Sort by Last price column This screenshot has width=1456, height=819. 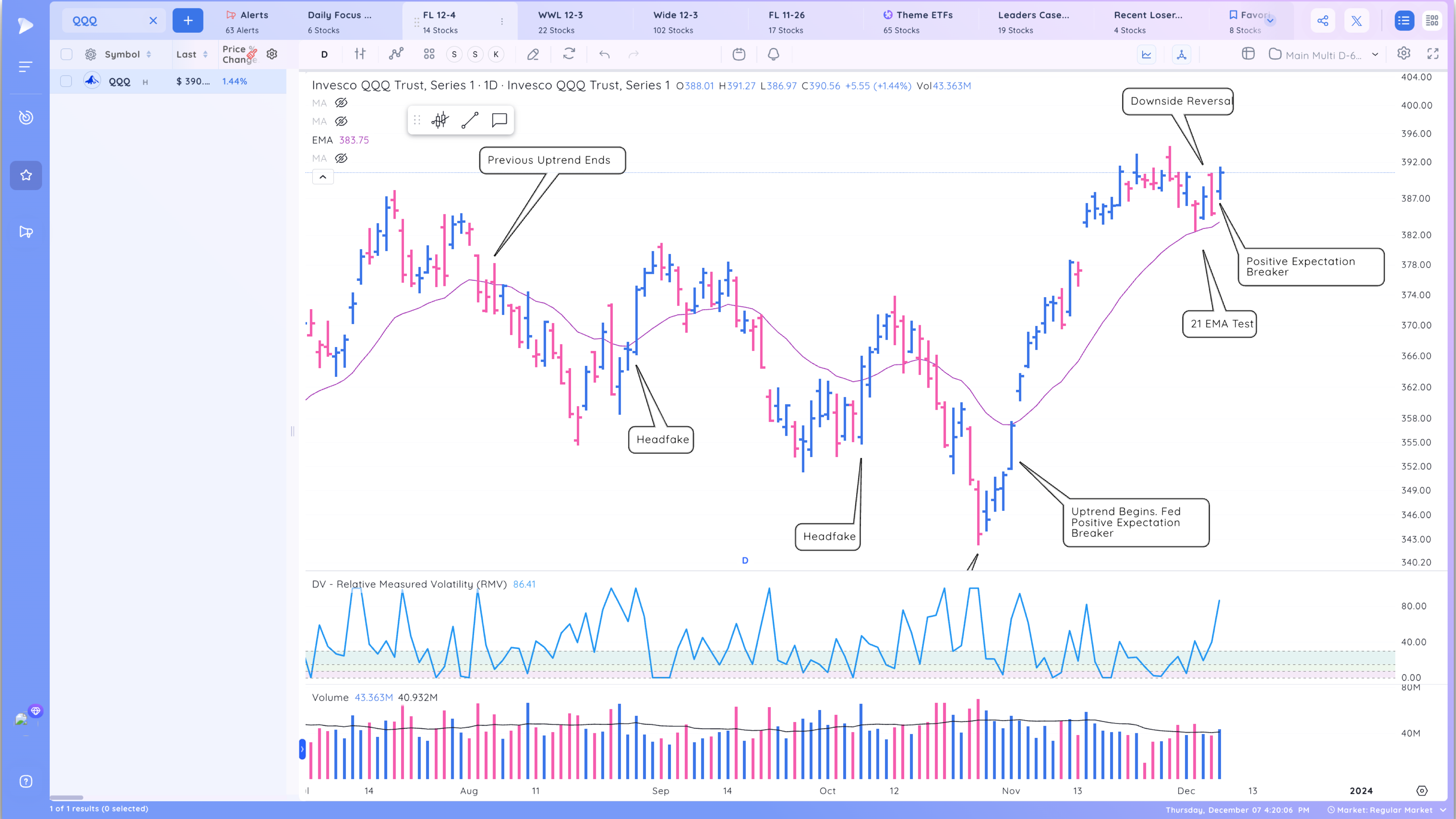click(x=192, y=54)
